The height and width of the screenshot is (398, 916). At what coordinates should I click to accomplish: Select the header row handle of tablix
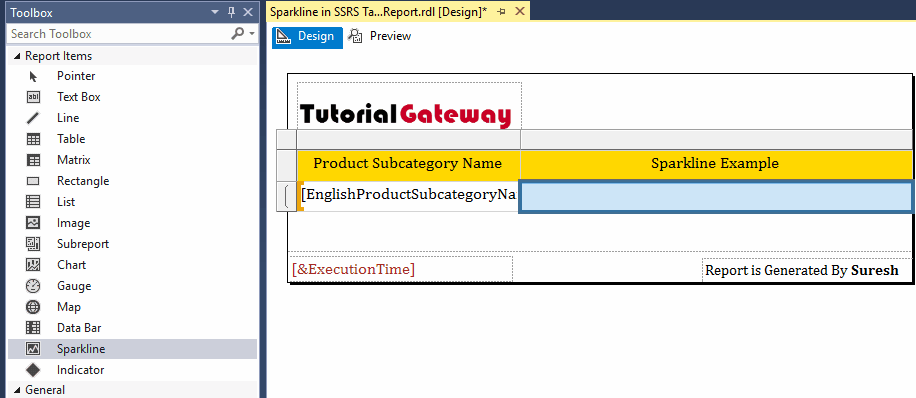tap(286, 164)
